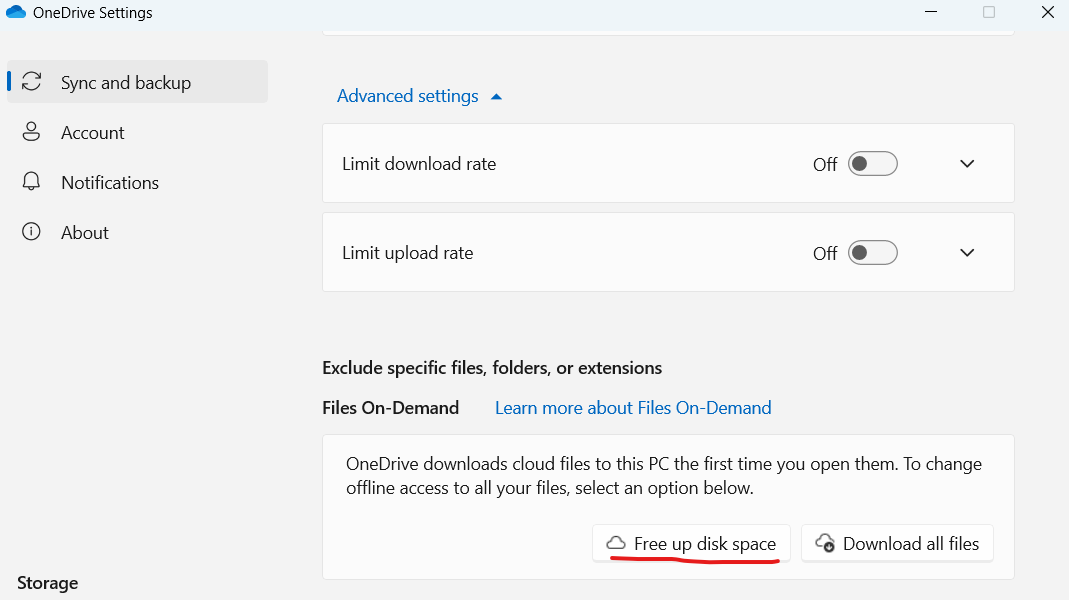Toggle the Limit upload rate switch

(873, 253)
